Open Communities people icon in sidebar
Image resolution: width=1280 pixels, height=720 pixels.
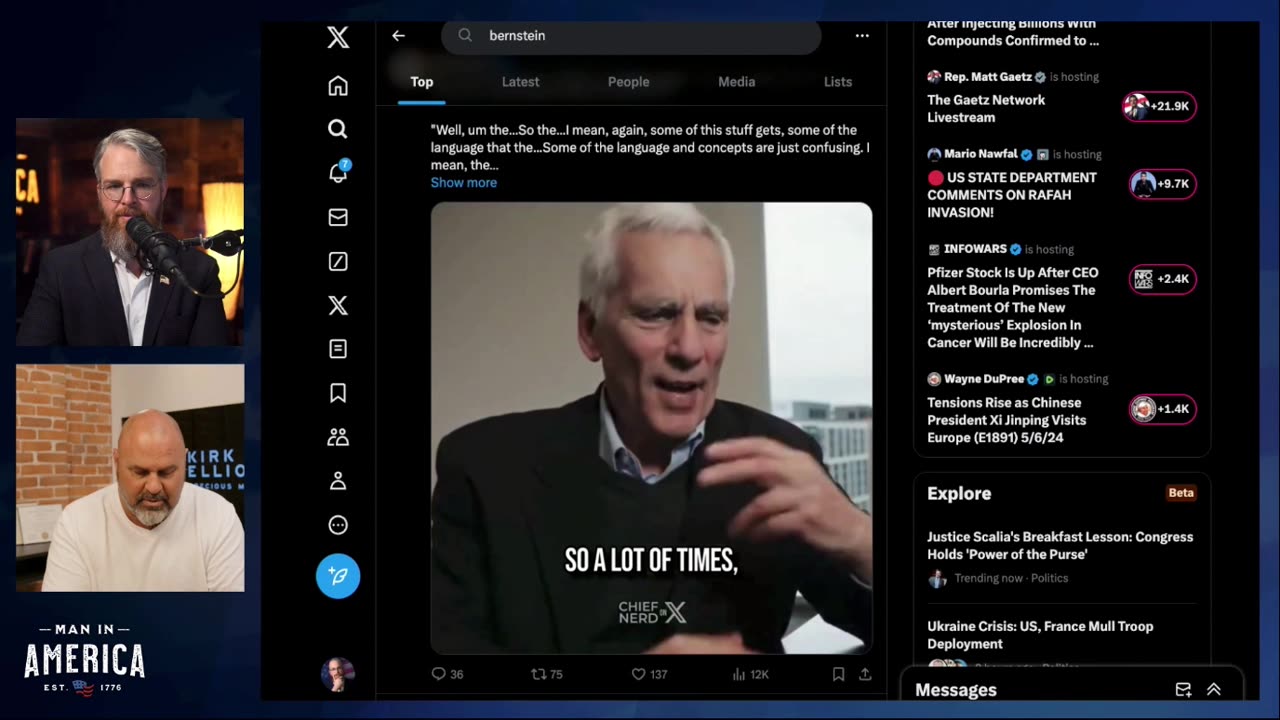pyautogui.click(x=338, y=437)
